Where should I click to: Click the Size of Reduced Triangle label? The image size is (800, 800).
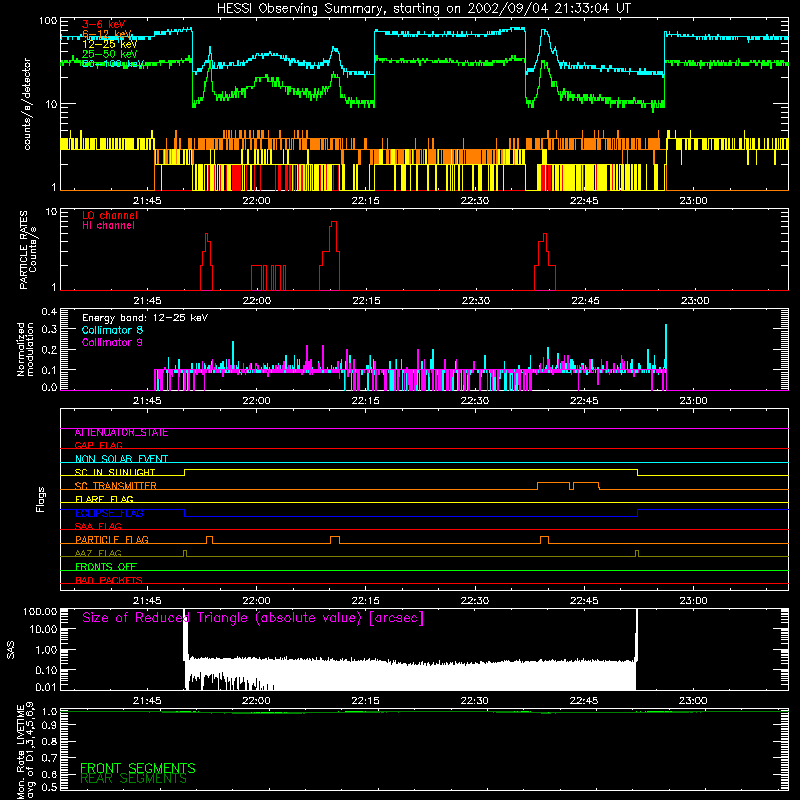tap(253, 618)
